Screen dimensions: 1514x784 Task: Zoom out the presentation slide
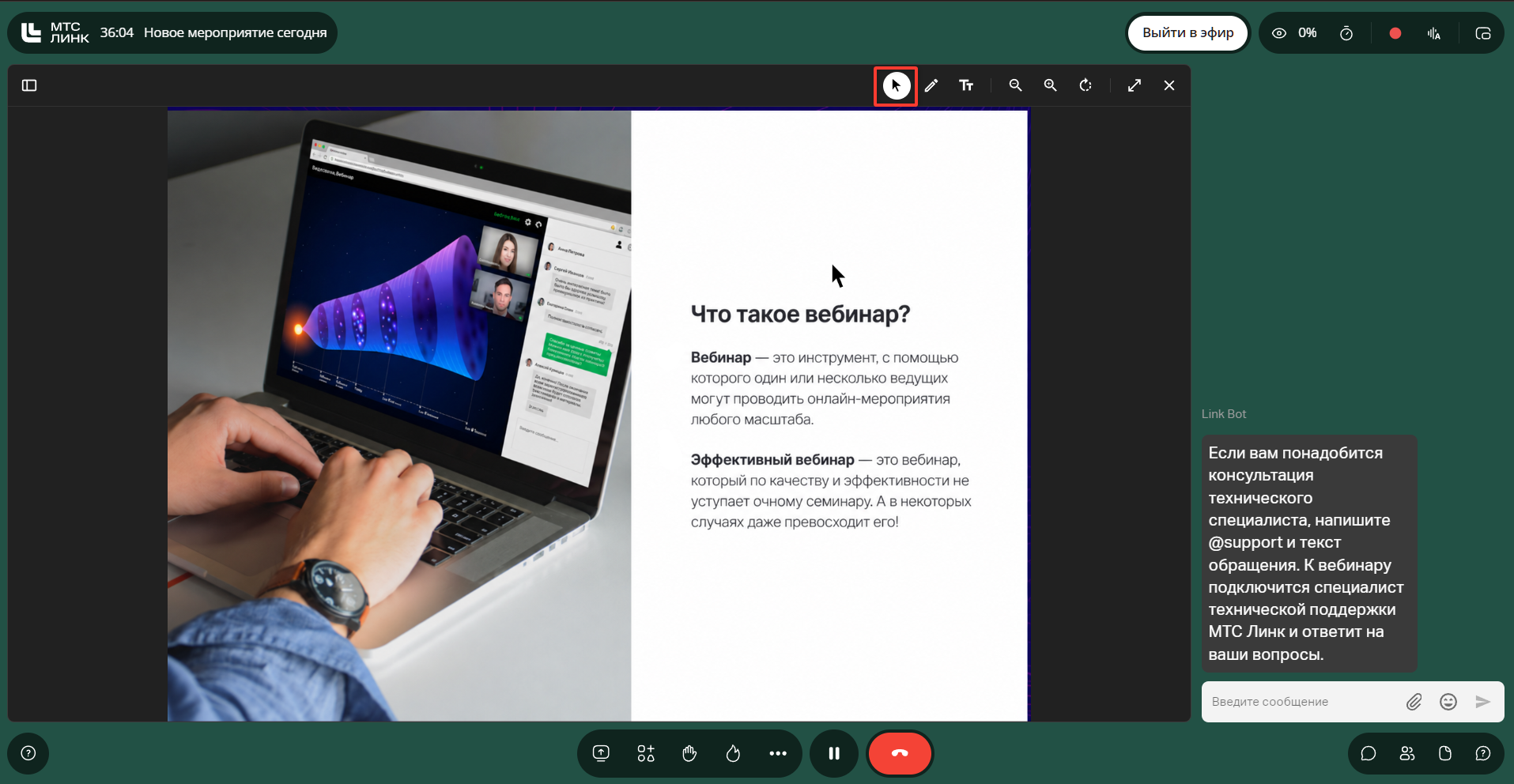coord(1016,85)
